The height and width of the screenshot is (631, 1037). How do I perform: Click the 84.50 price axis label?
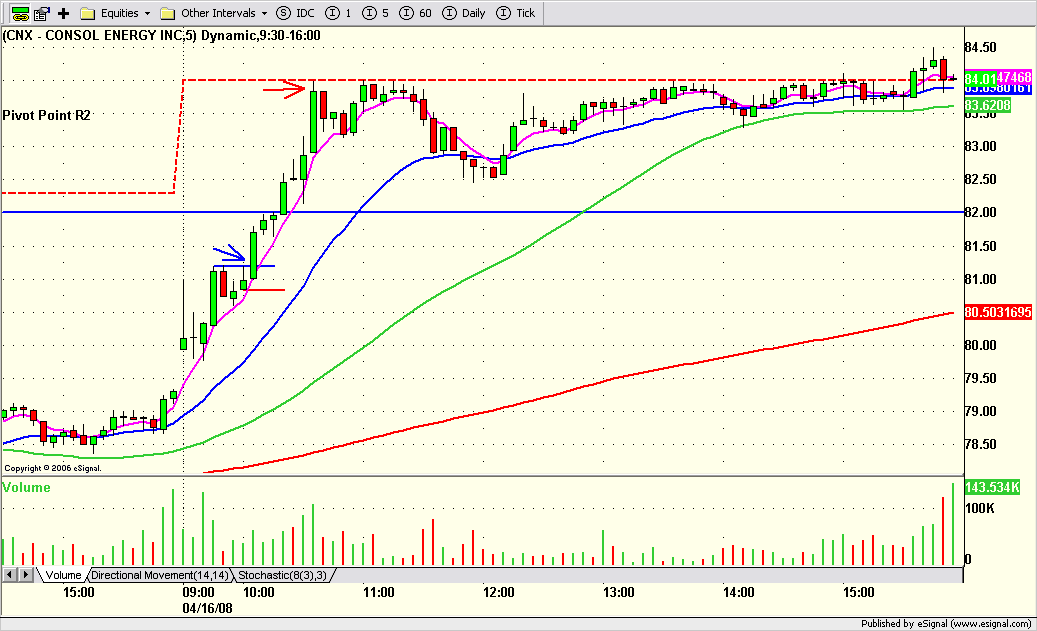[x=981, y=47]
